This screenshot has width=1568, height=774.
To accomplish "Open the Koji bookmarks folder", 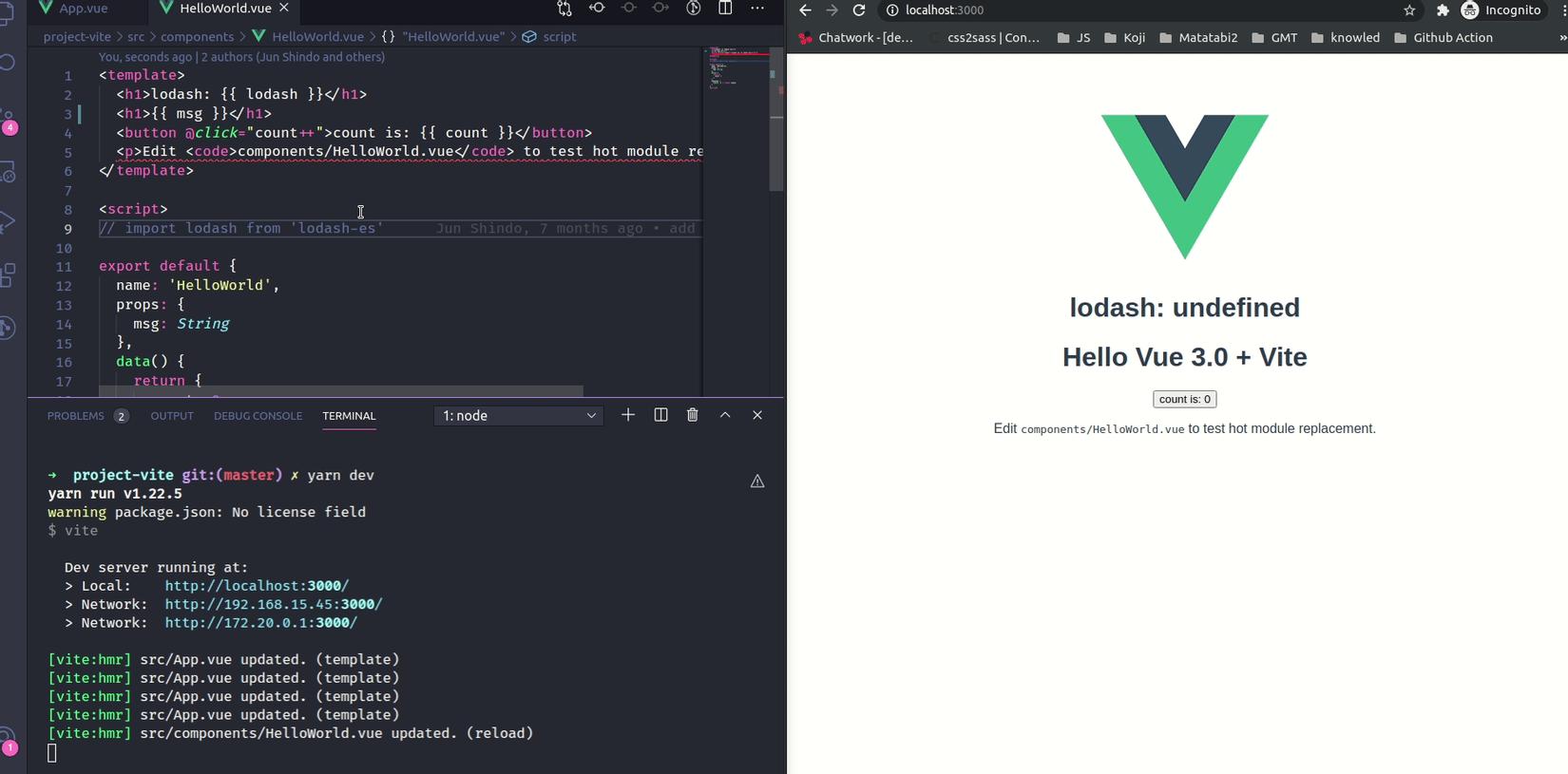I will [1124, 38].
